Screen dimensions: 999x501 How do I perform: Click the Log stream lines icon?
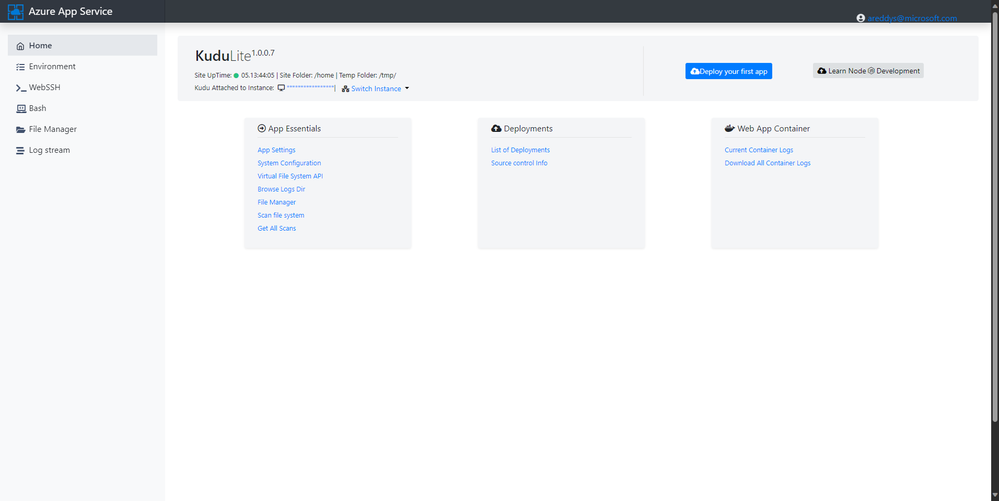coord(20,150)
